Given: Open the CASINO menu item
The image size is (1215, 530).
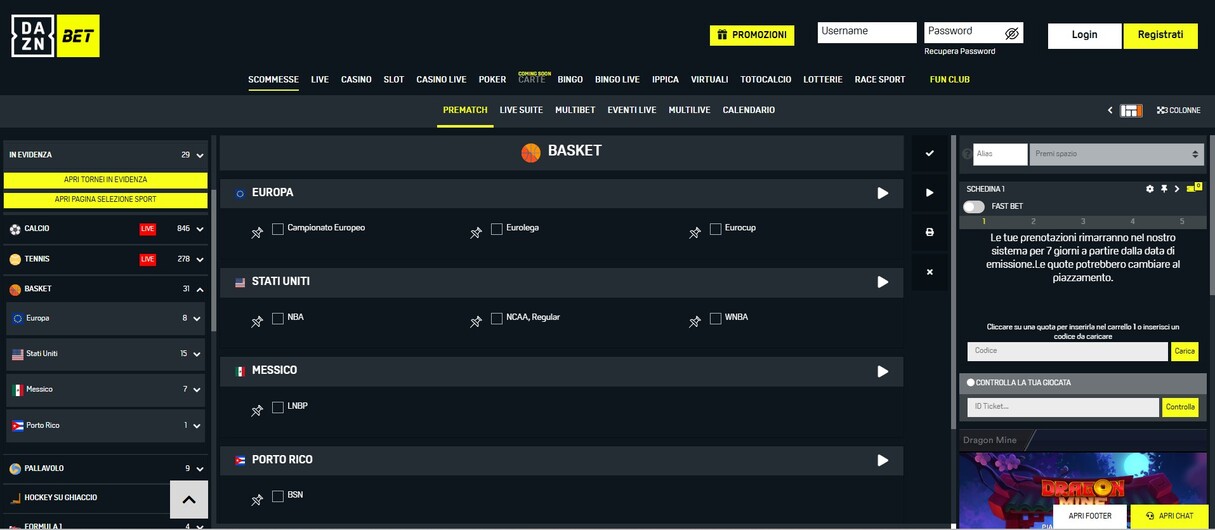Looking at the screenshot, I should click(356, 79).
